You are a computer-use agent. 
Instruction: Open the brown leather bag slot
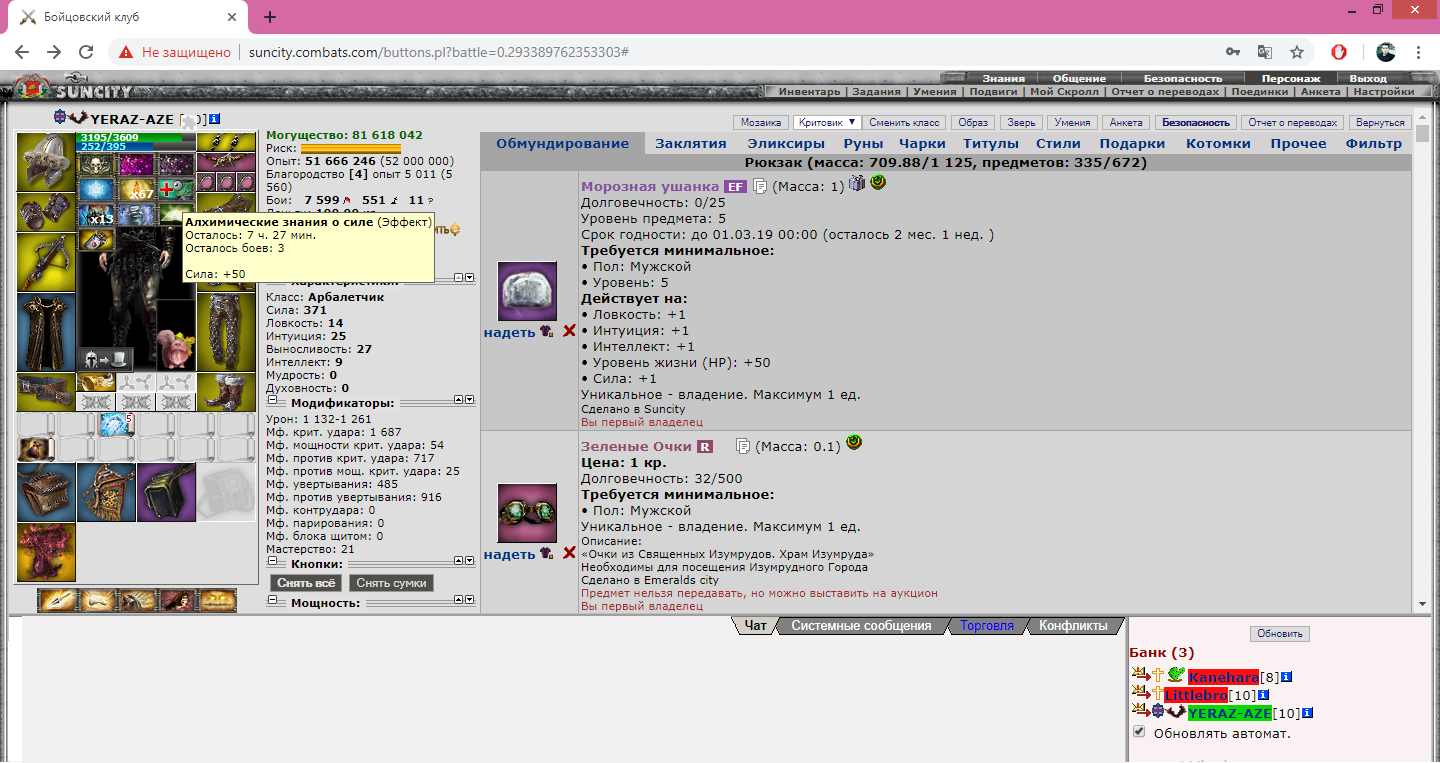coord(46,492)
